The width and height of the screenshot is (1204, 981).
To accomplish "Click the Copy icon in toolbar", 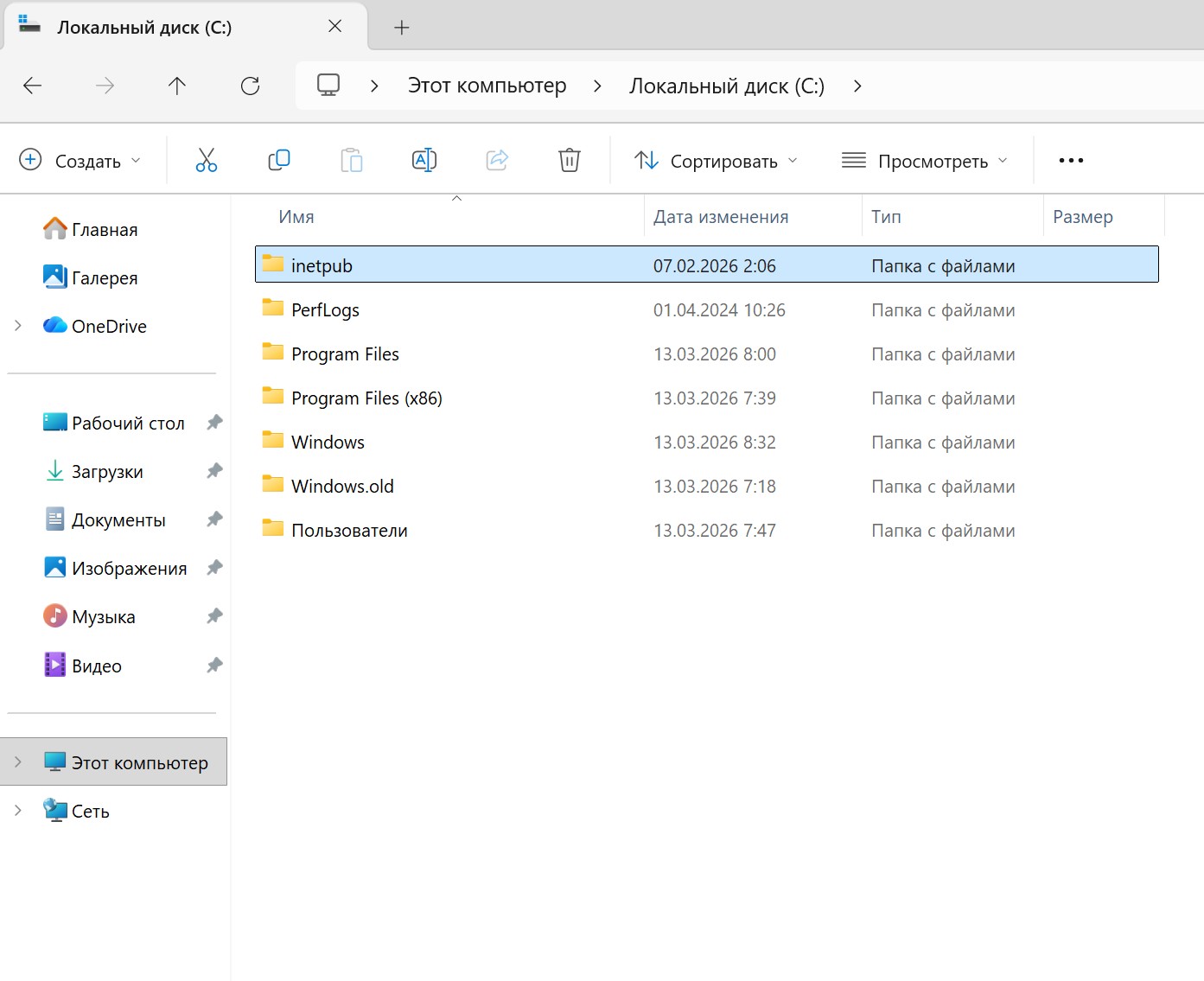I will point(279,160).
